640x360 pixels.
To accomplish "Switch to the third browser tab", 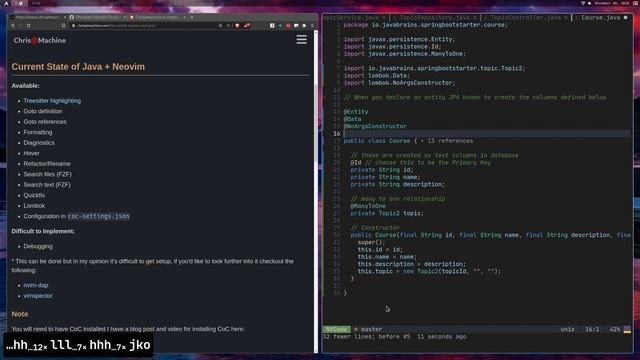I will coord(157,18).
